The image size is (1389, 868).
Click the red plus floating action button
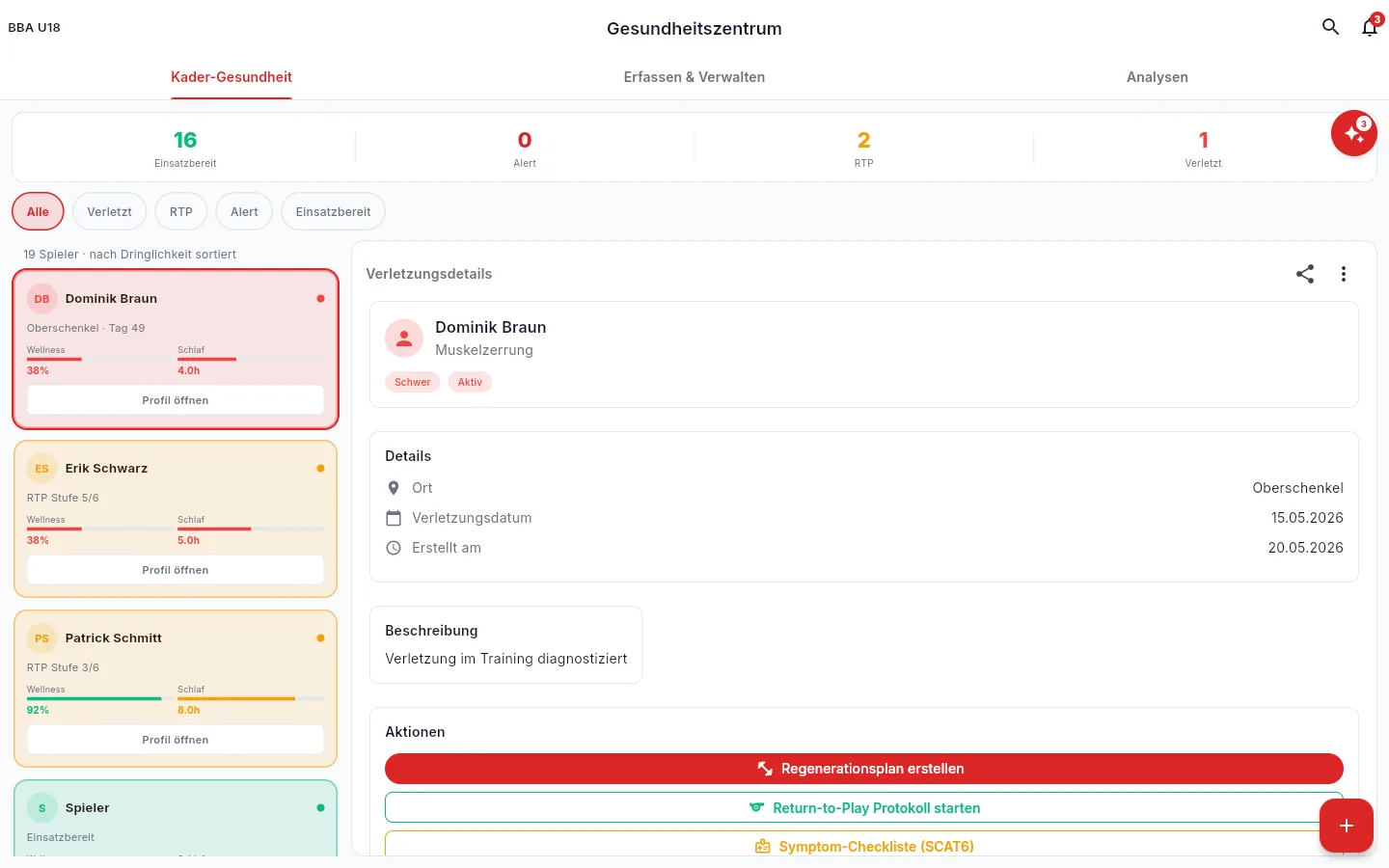[1347, 826]
